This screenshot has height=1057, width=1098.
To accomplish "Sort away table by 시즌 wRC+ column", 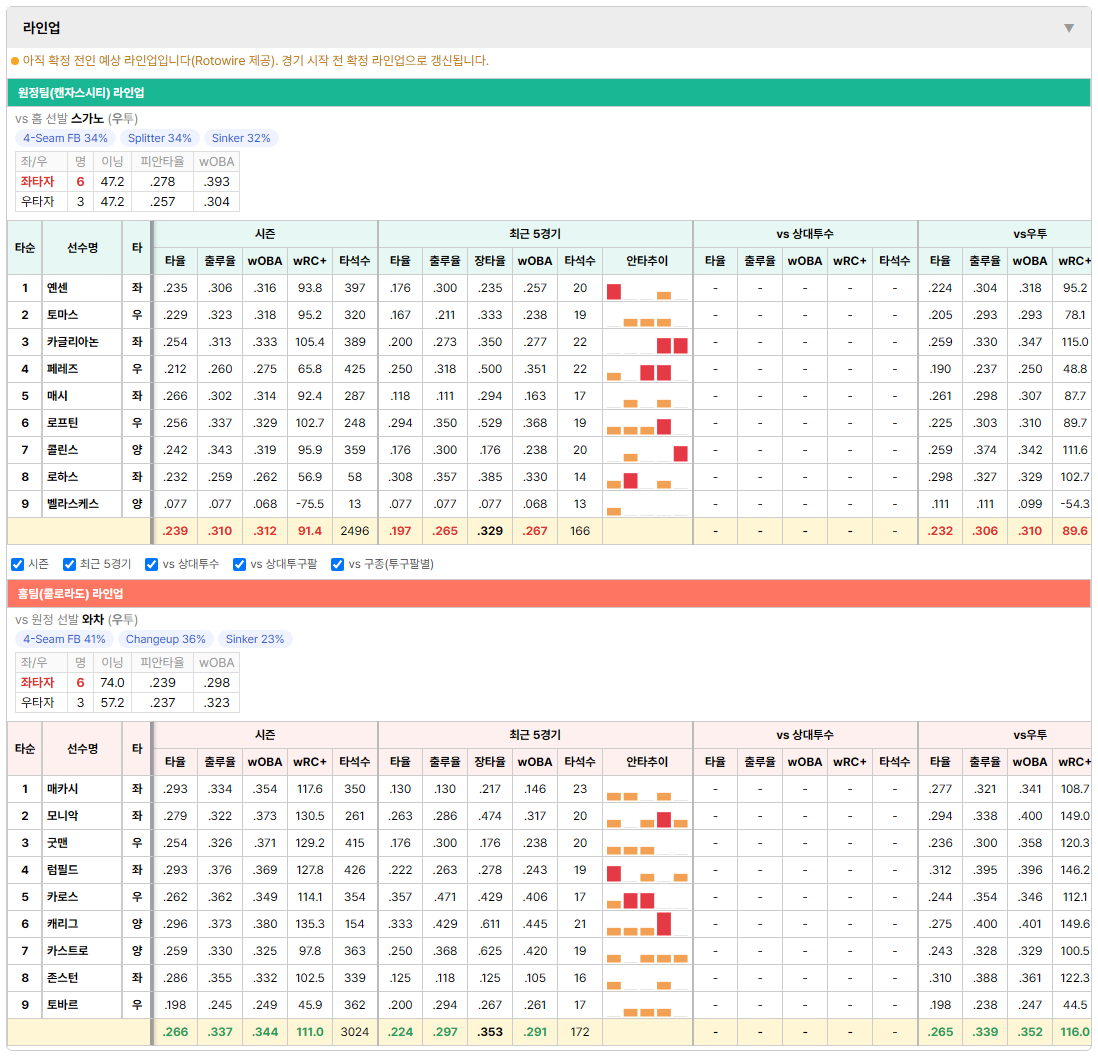I will 310,261.
